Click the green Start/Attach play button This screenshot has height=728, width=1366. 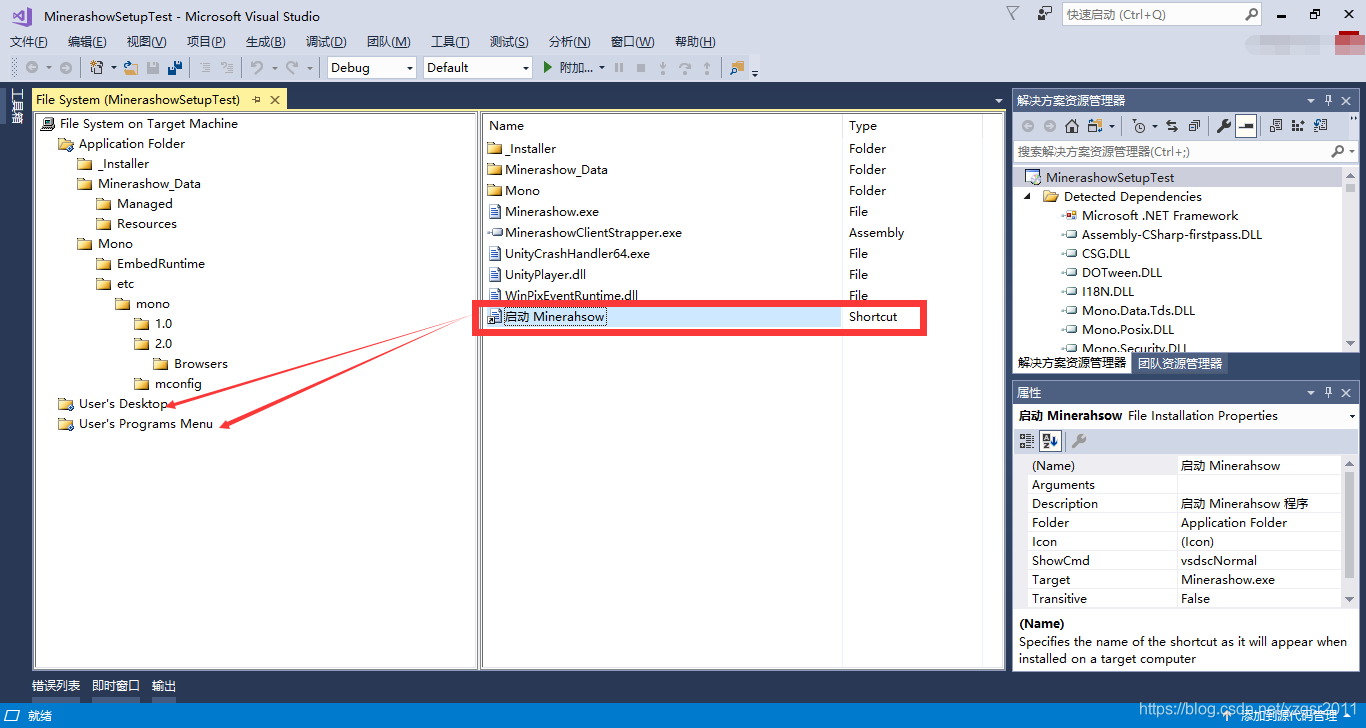[x=547, y=68]
